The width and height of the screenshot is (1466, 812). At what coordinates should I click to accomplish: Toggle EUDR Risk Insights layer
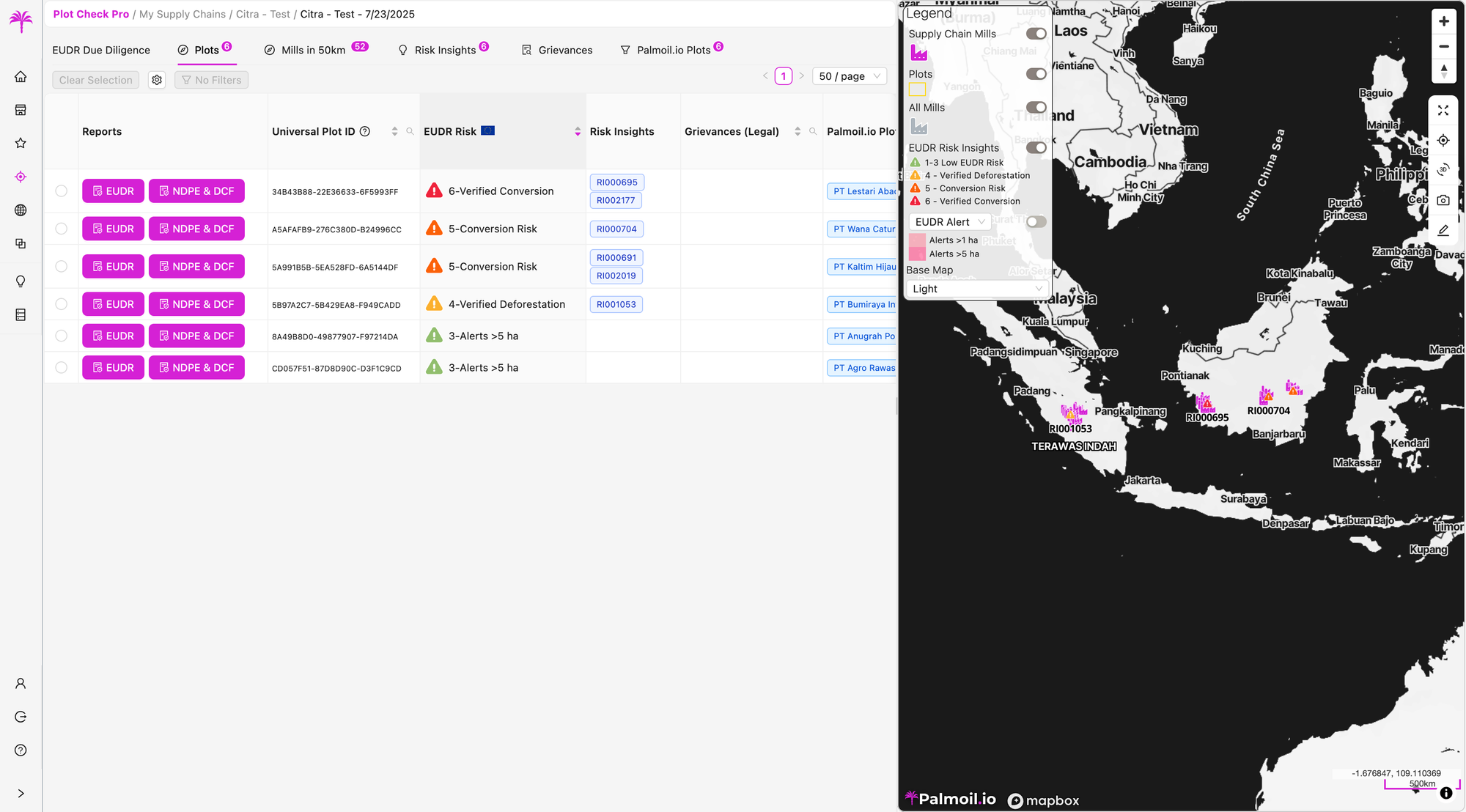pos(1036,148)
